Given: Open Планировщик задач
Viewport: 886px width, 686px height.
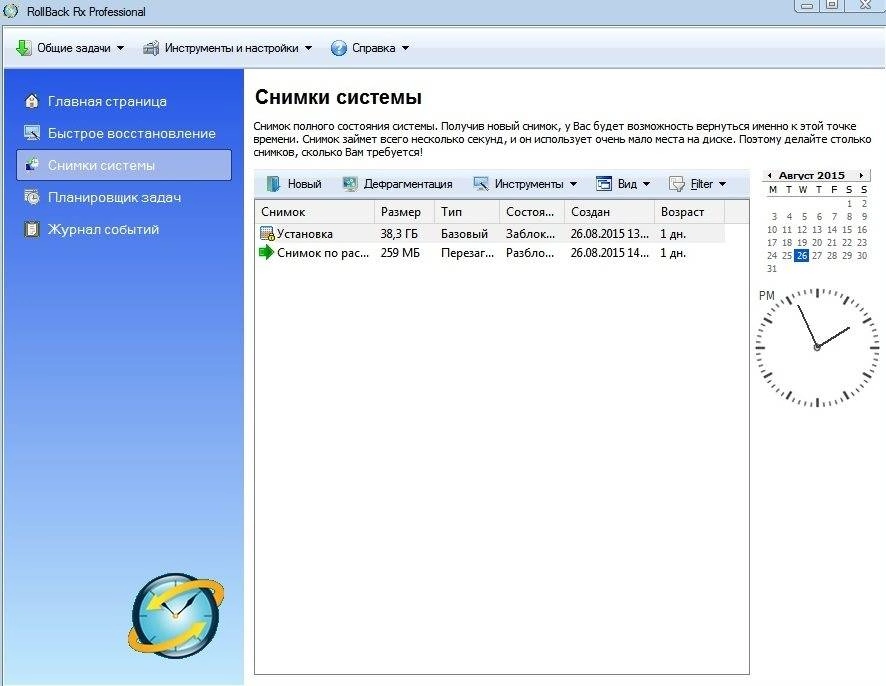Looking at the screenshot, I should click(x=124, y=197).
